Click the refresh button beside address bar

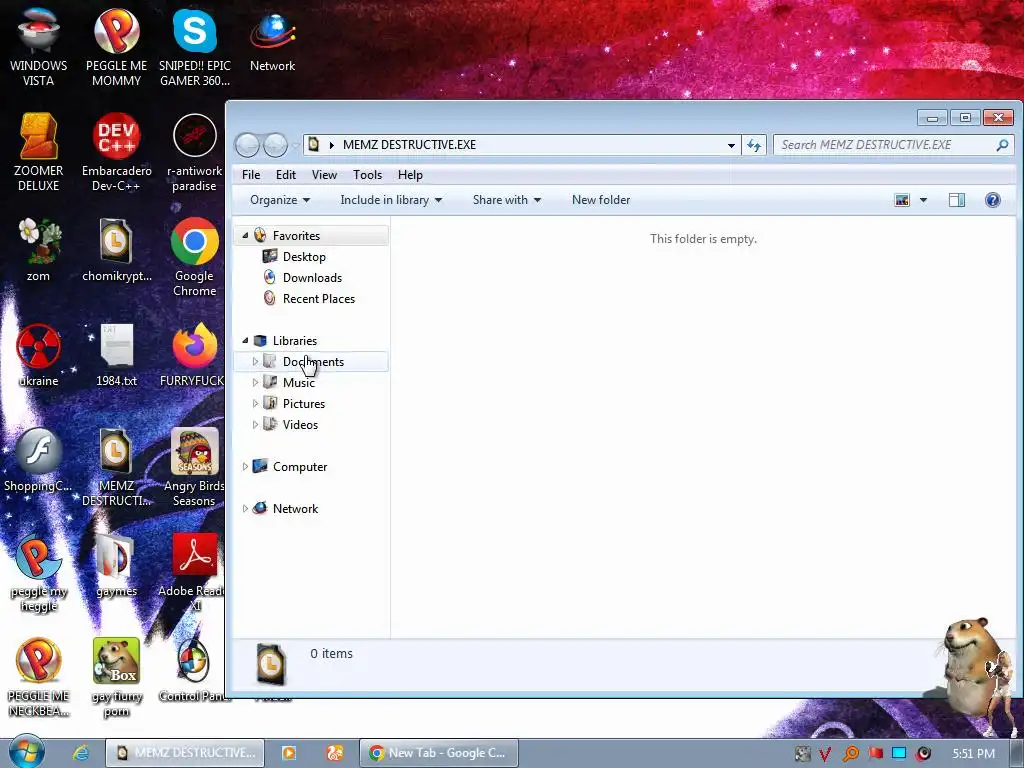pyautogui.click(x=754, y=145)
